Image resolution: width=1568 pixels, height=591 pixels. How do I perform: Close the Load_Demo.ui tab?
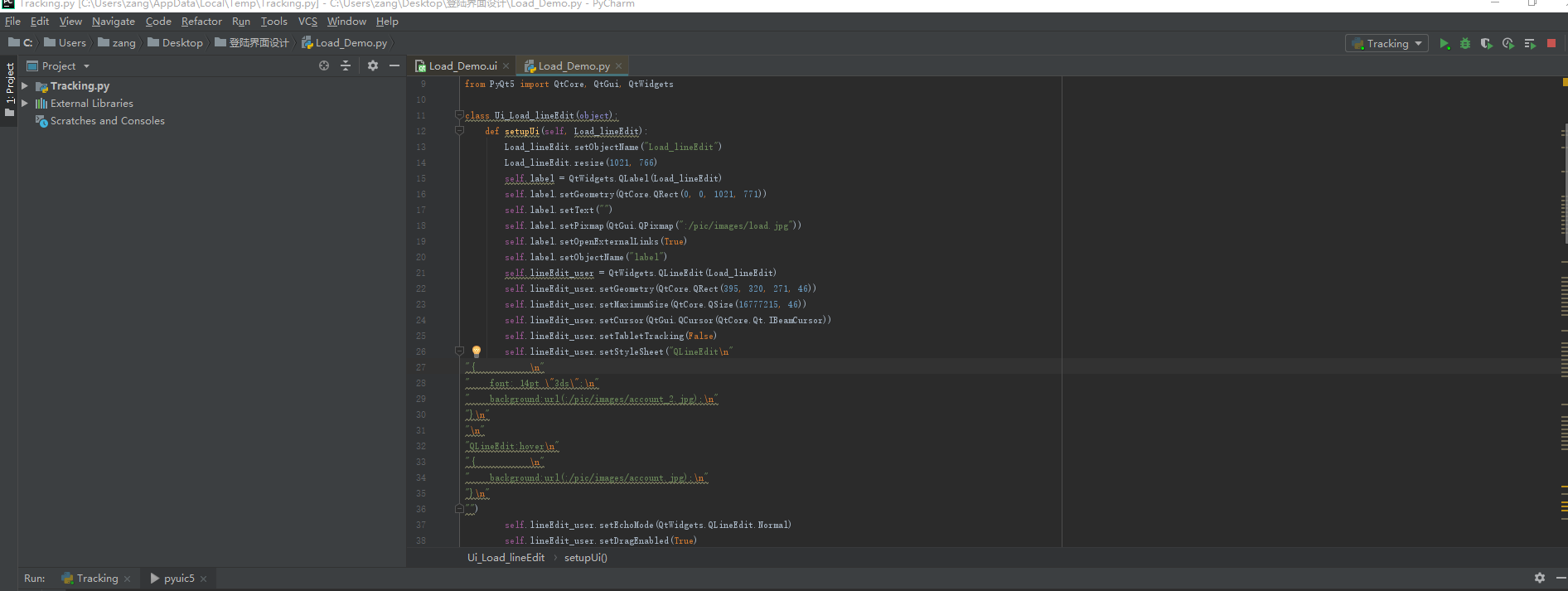(506, 66)
